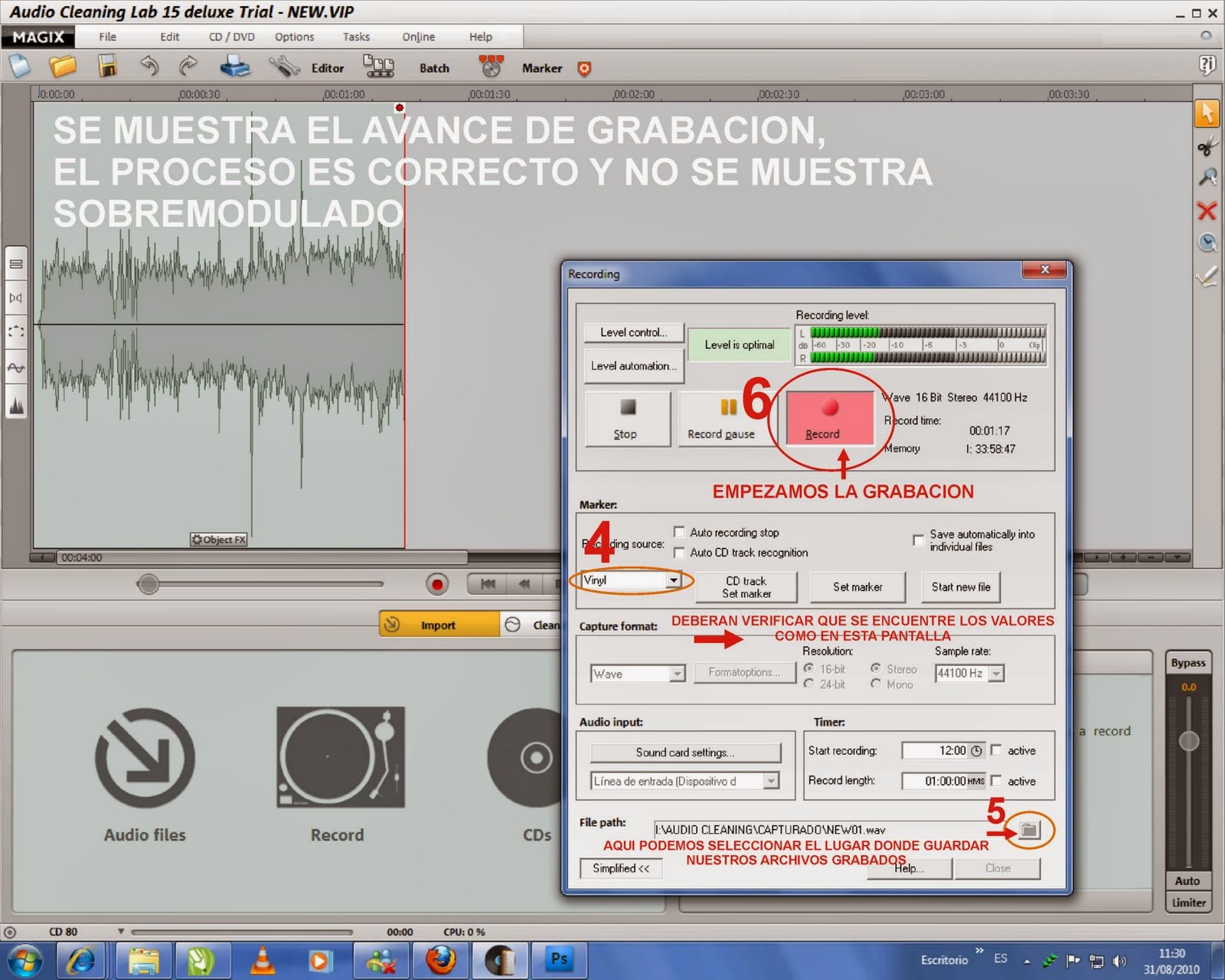Select Stereo radio button

(x=875, y=668)
